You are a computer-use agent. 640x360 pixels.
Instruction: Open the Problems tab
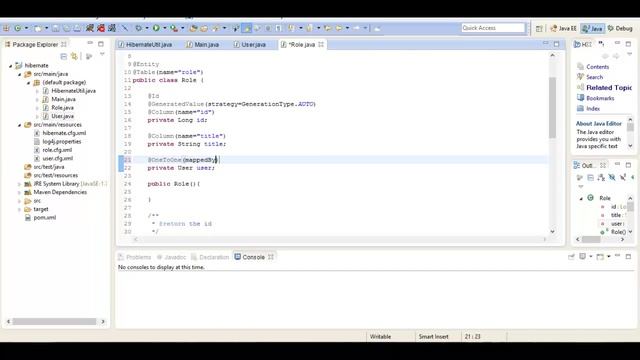click(134, 257)
